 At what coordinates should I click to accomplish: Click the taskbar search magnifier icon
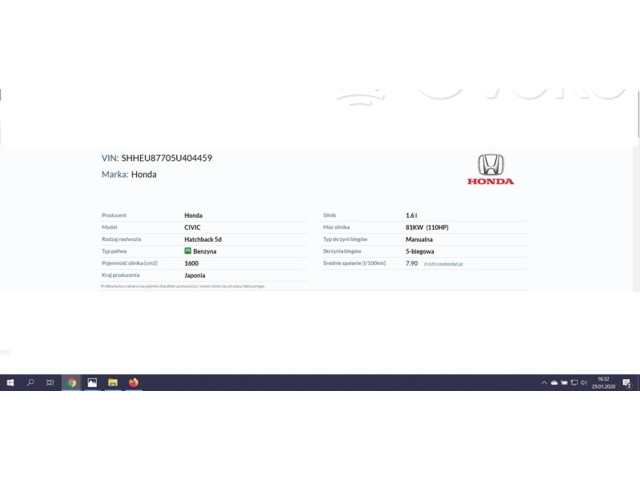pyautogui.click(x=30, y=382)
